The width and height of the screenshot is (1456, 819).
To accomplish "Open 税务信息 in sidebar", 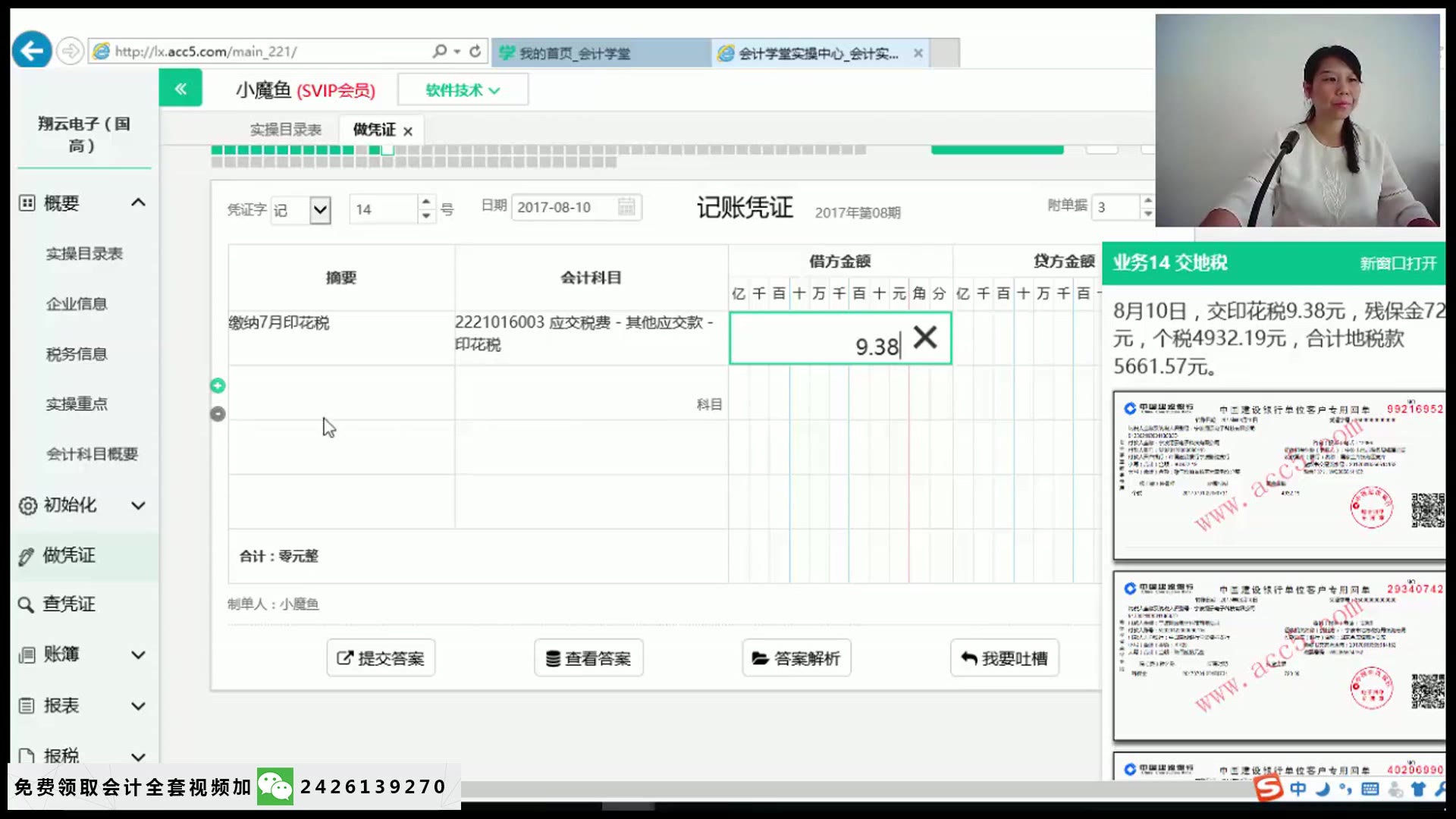I will (x=77, y=353).
